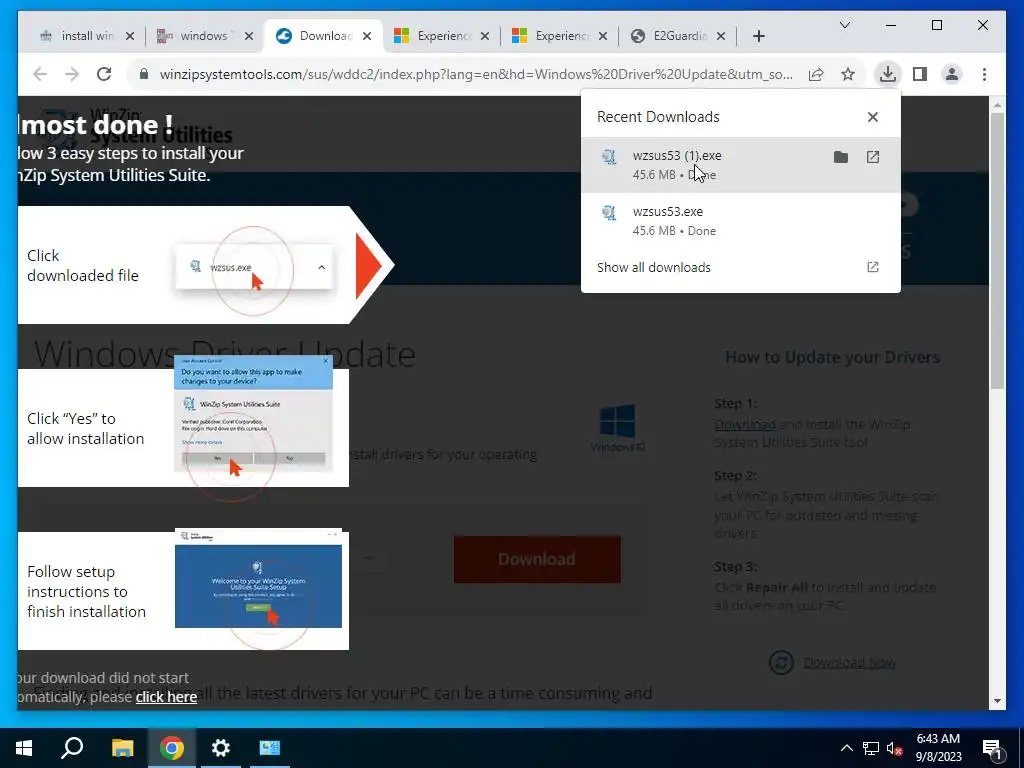1024x768 pixels.
Task: Go back using the browser back arrow
Action: tap(40, 74)
